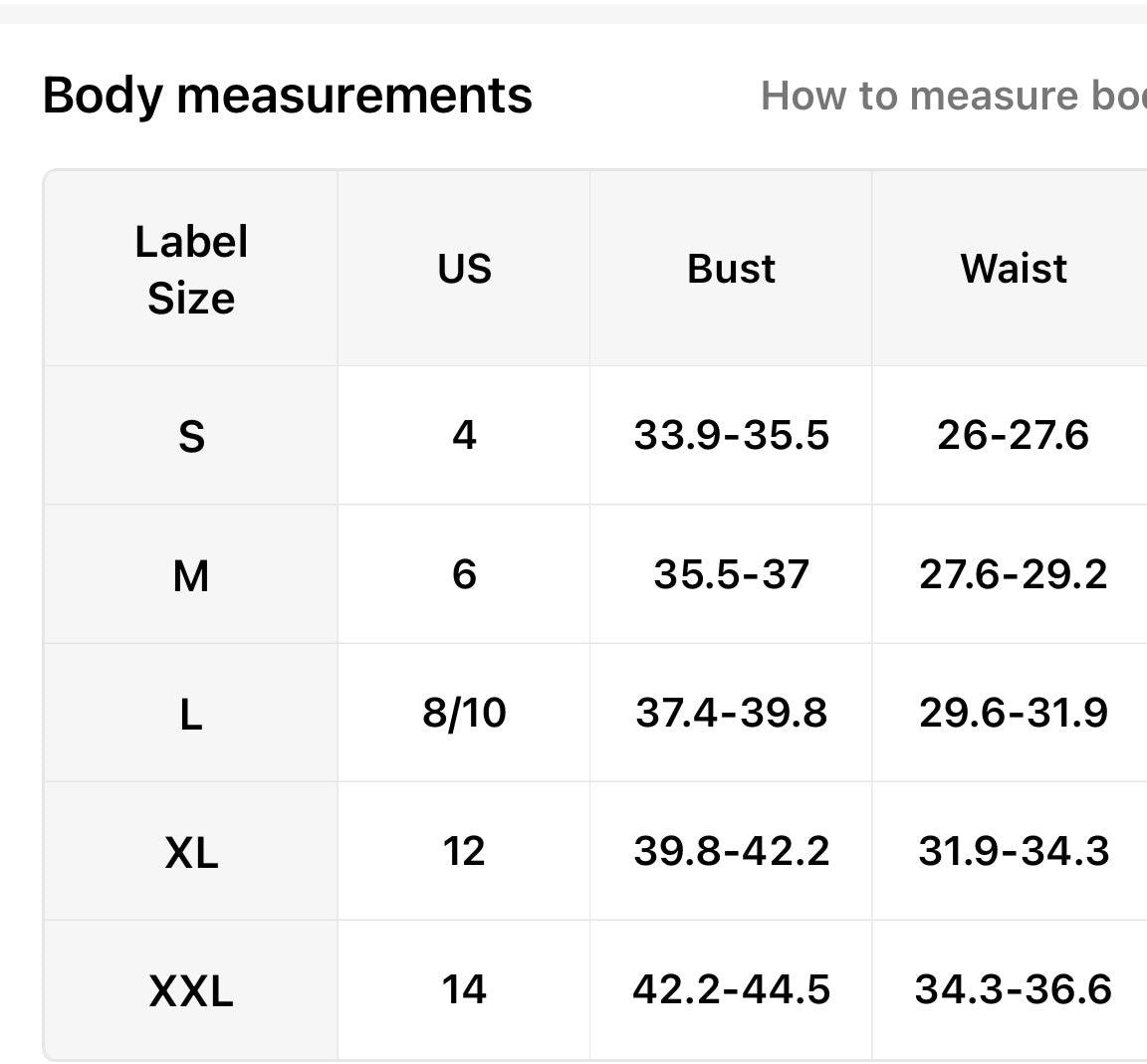Click the US size 14 cell
The image size is (1147, 1064).
coord(464,989)
